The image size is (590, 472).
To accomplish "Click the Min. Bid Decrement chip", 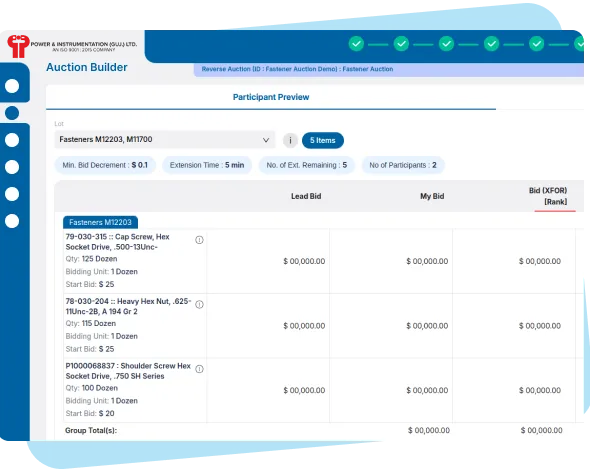I will 105,165.
